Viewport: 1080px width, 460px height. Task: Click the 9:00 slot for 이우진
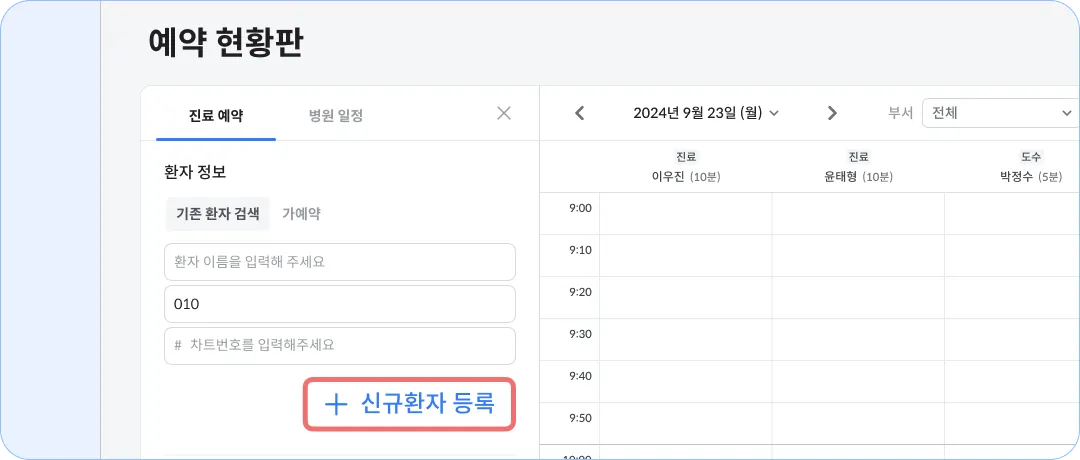(x=686, y=214)
